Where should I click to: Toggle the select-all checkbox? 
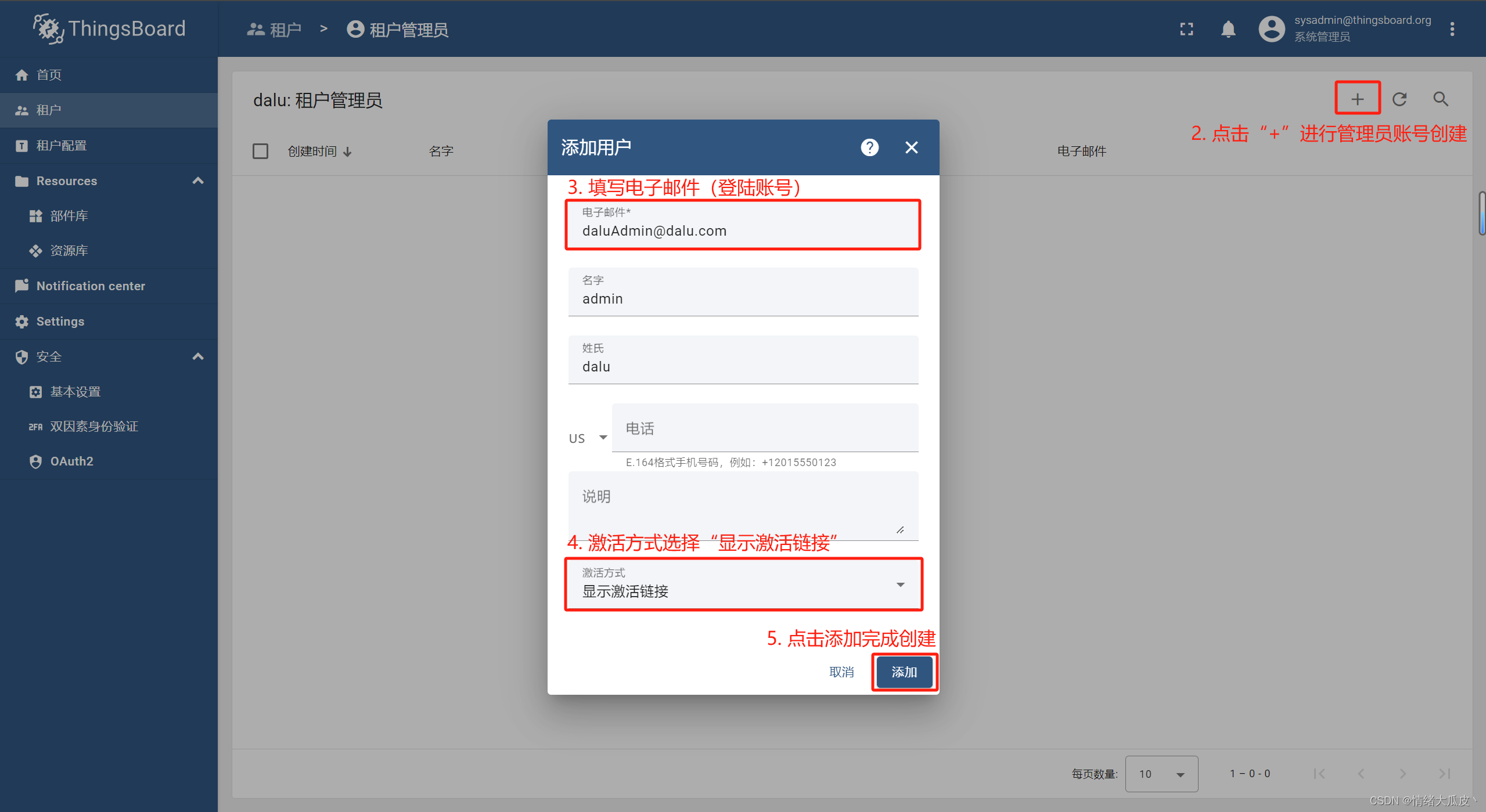pos(260,151)
